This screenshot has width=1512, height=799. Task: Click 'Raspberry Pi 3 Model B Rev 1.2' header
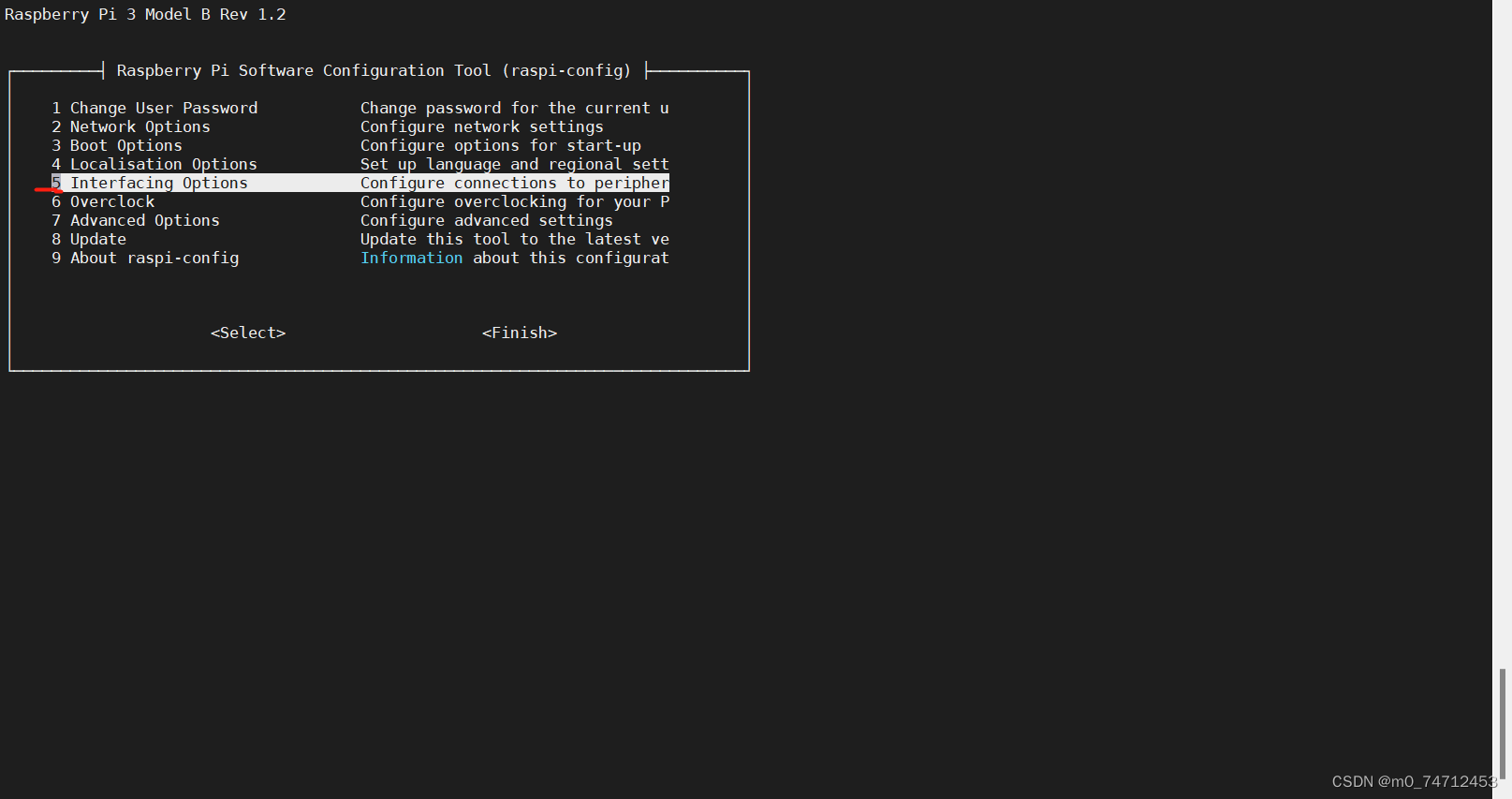coord(145,14)
